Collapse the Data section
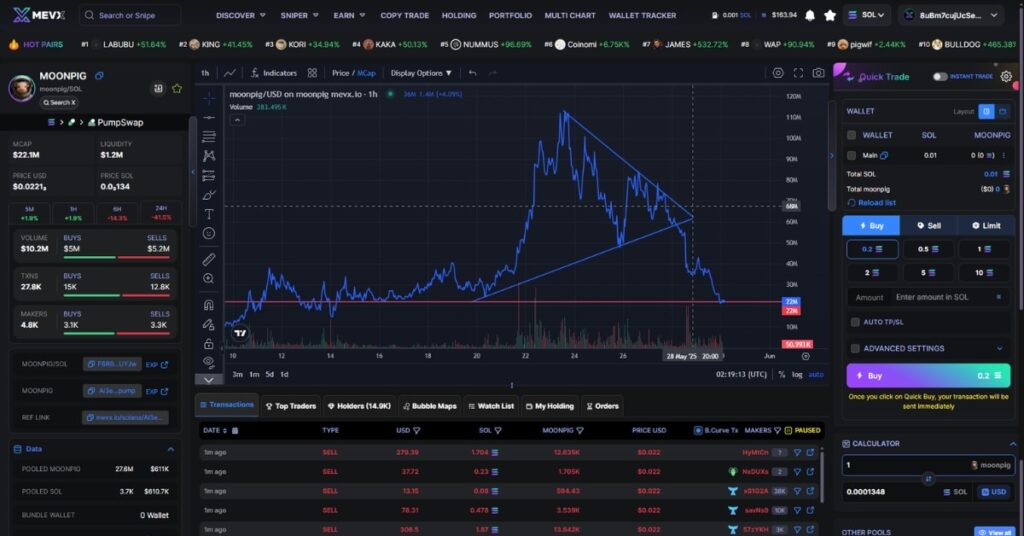Image resolution: width=1024 pixels, height=536 pixels. (x=170, y=449)
